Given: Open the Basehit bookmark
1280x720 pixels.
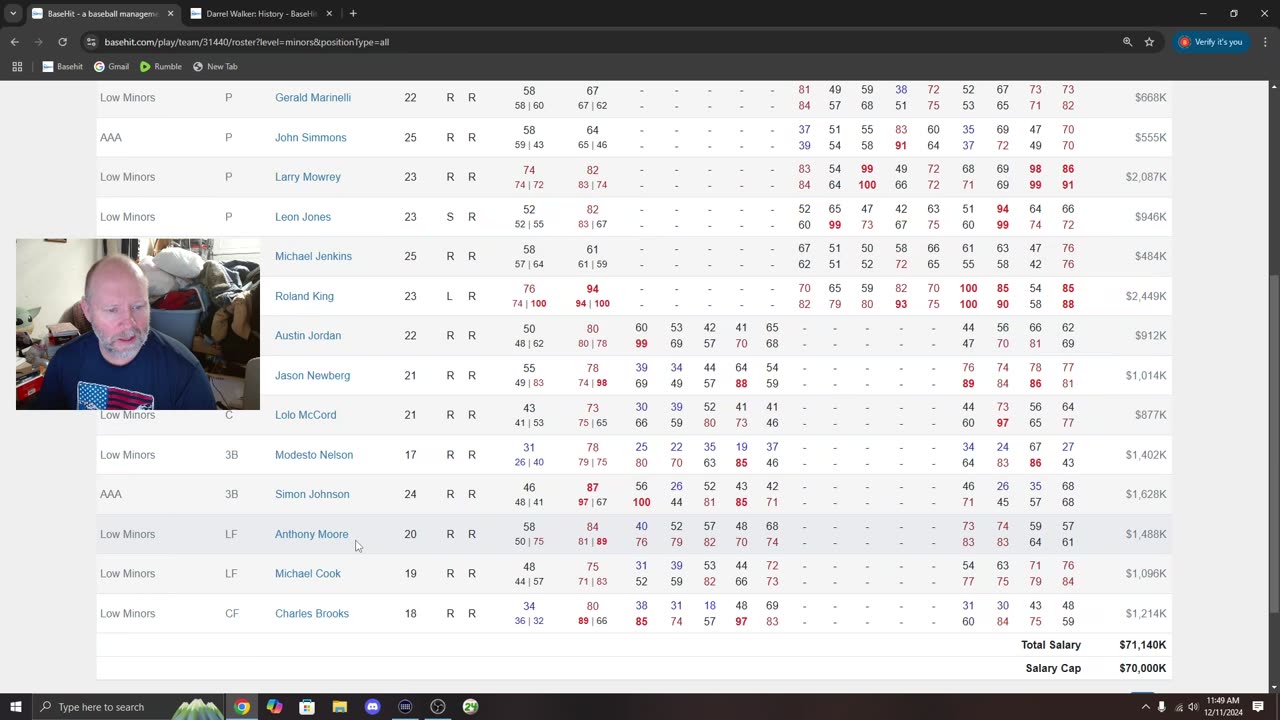Looking at the screenshot, I should [x=62, y=67].
